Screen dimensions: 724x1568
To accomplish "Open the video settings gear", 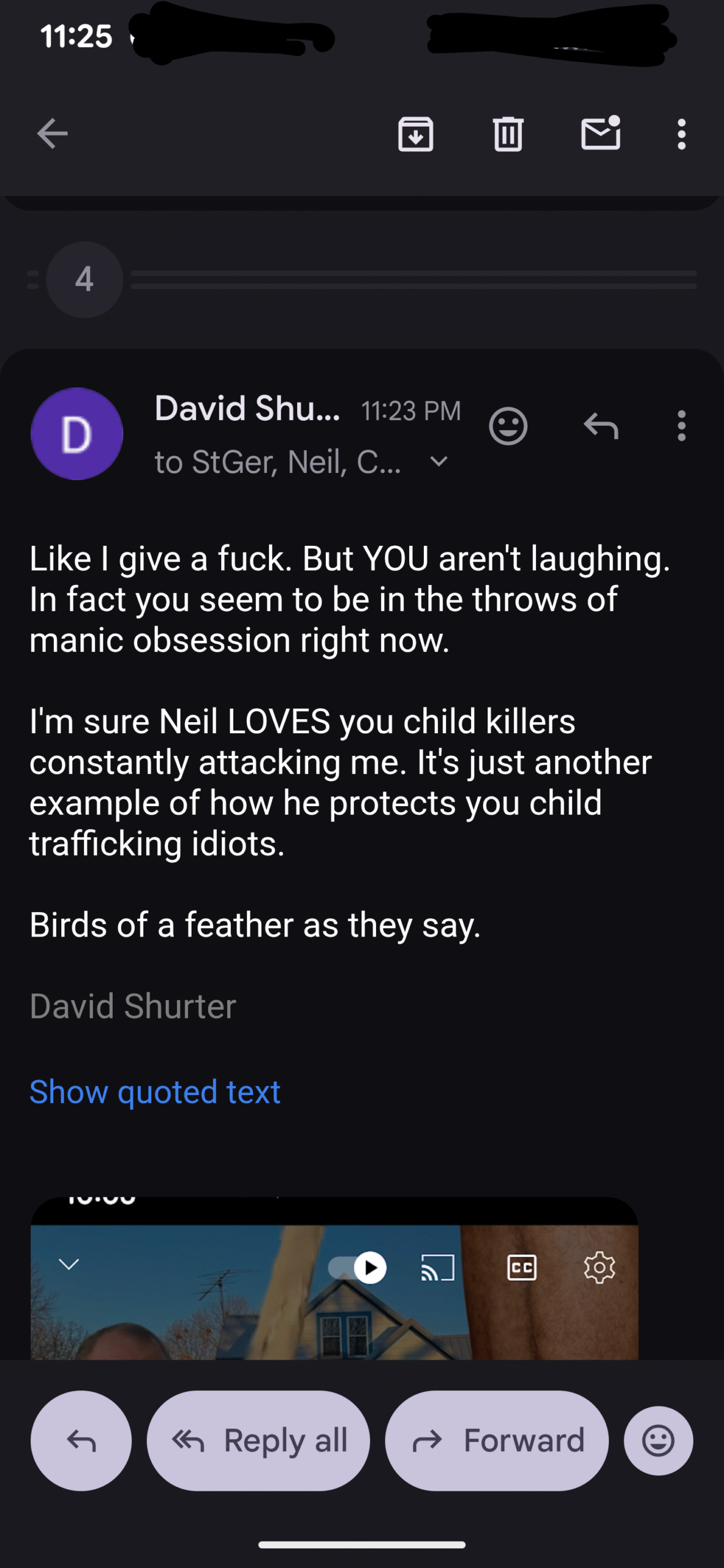I will [599, 1267].
